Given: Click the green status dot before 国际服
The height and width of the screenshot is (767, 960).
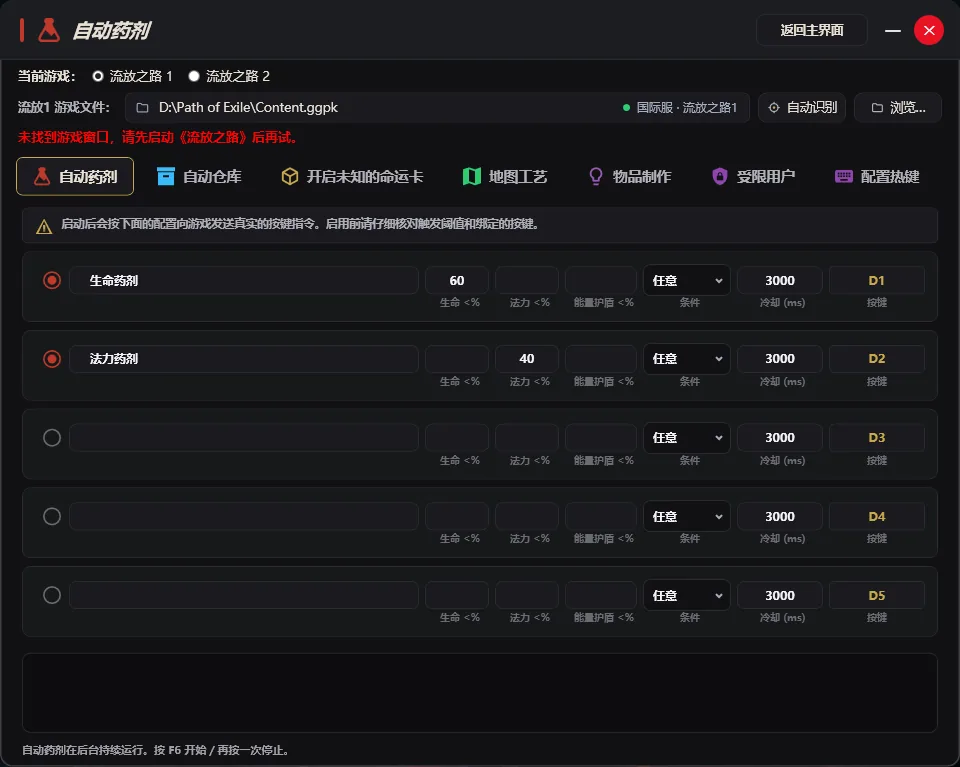Looking at the screenshot, I should pyautogui.click(x=626, y=108).
